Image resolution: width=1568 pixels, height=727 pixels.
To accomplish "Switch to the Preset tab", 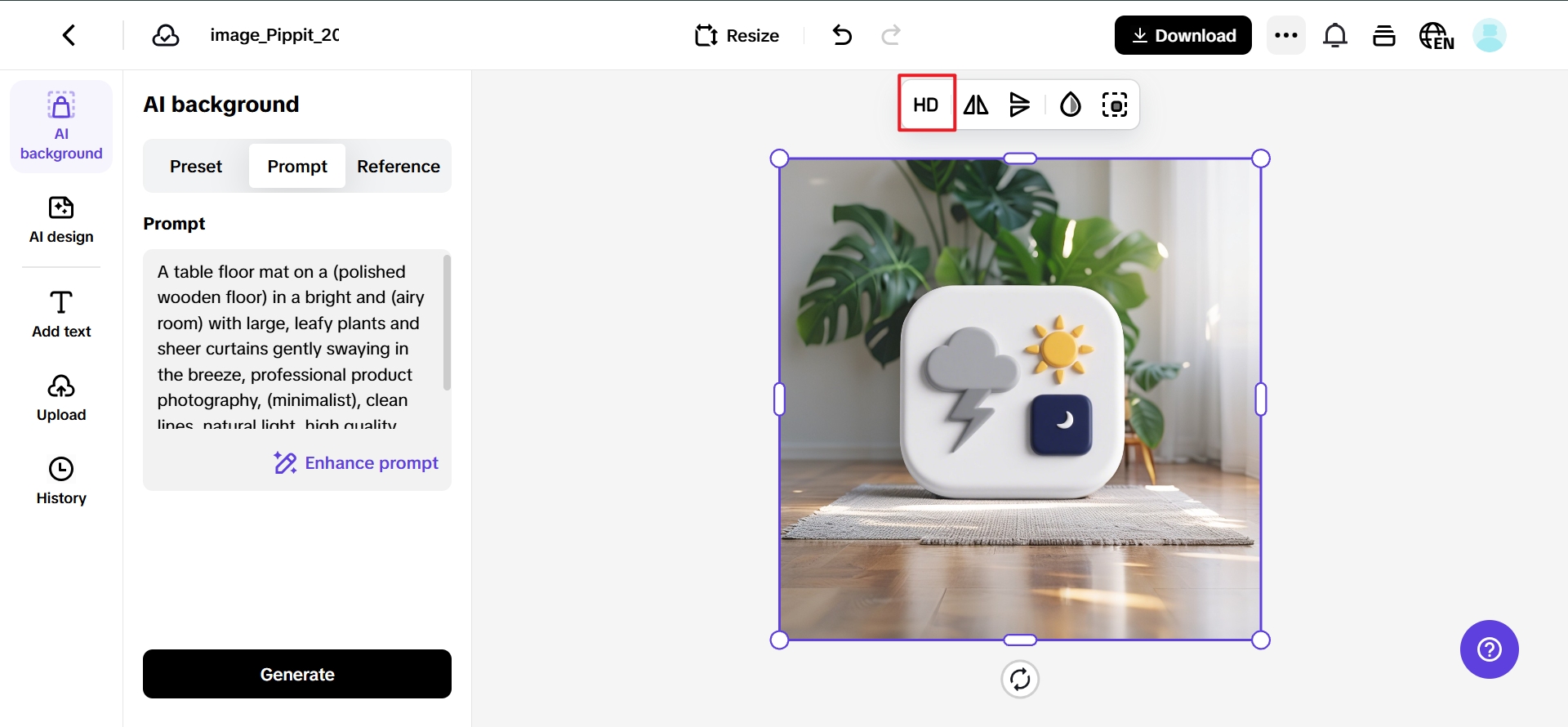I will [196, 167].
